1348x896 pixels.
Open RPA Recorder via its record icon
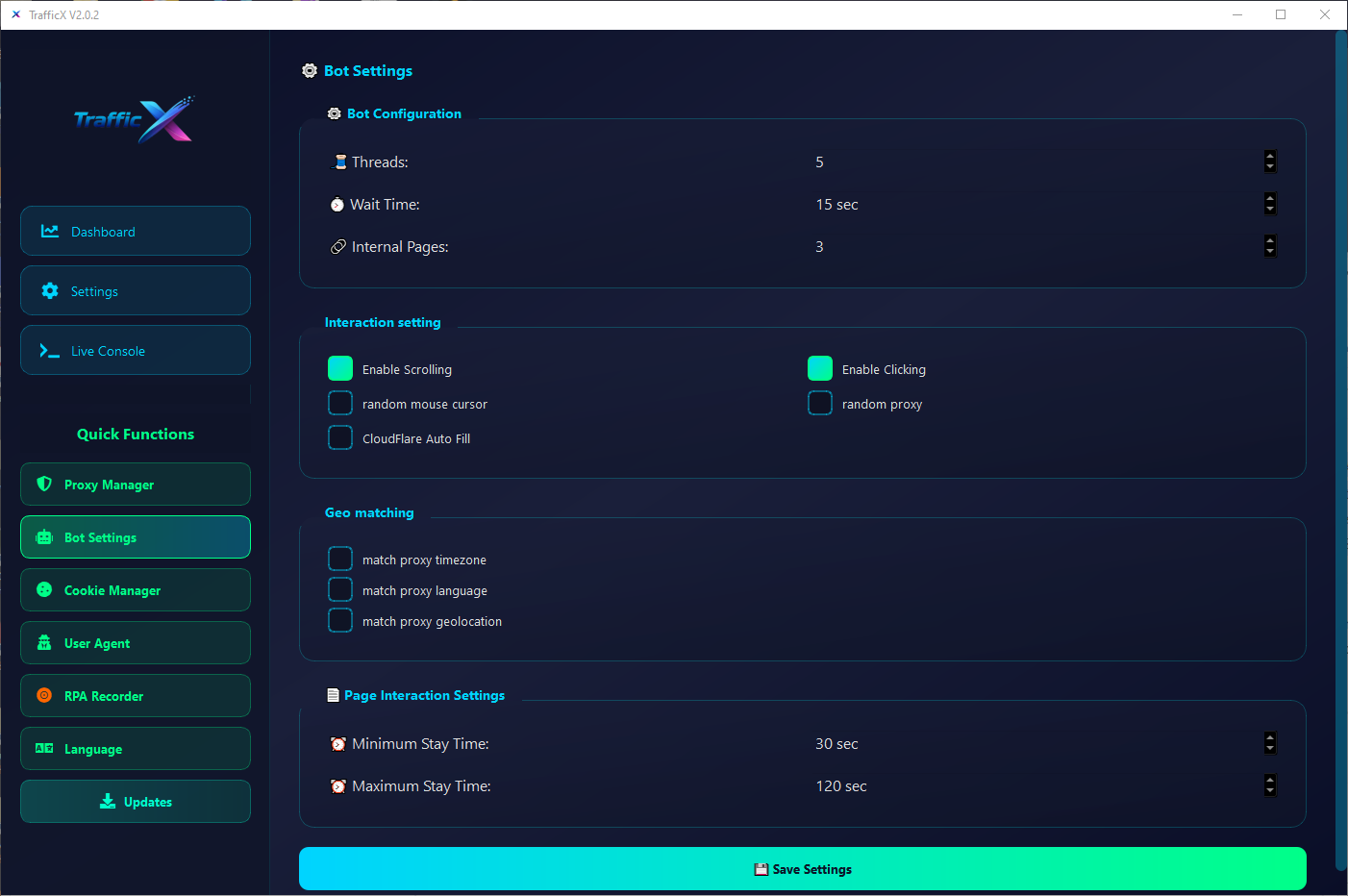pos(44,695)
